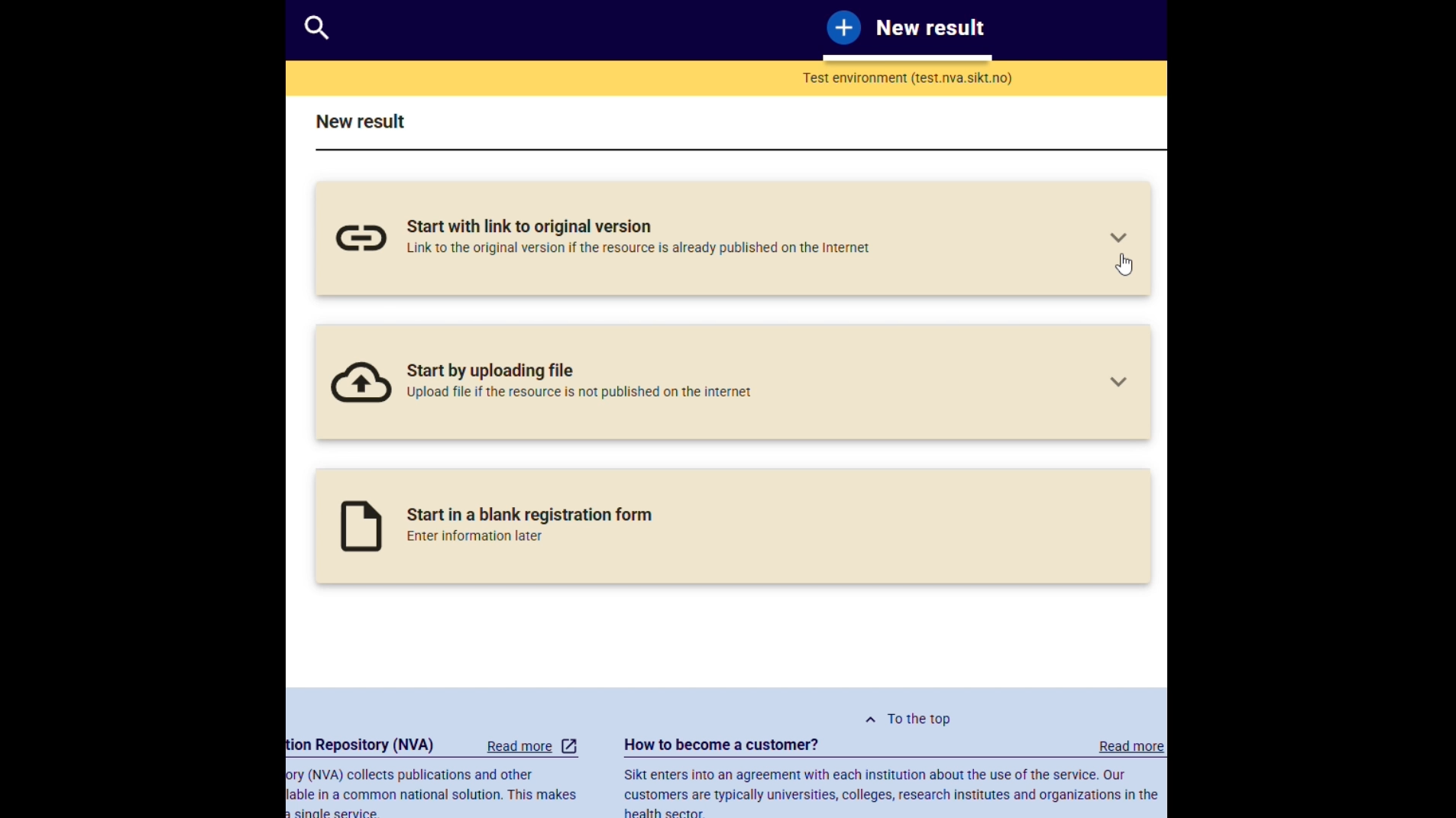Click the blank document icon
The width and height of the screenshot is (1456, 818).
click(361, 526)
